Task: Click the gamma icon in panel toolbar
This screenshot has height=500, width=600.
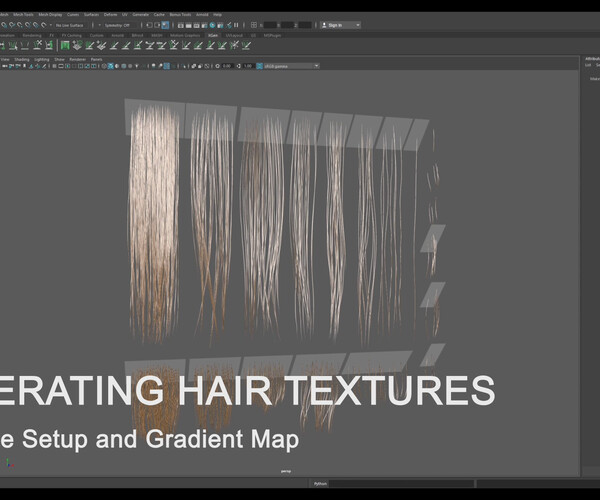Action: (239, 66)
